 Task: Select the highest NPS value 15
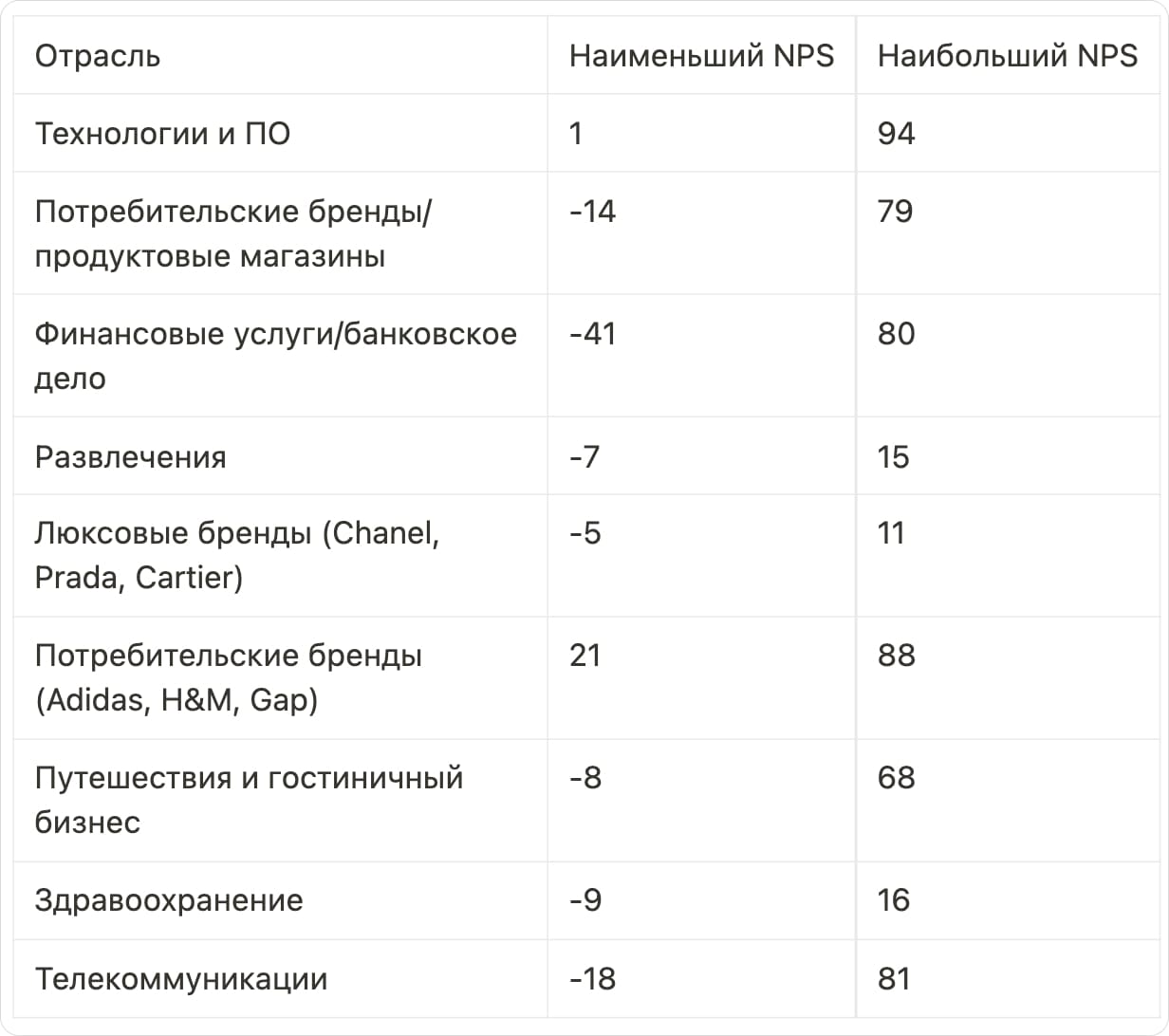(x=893, y=457)
